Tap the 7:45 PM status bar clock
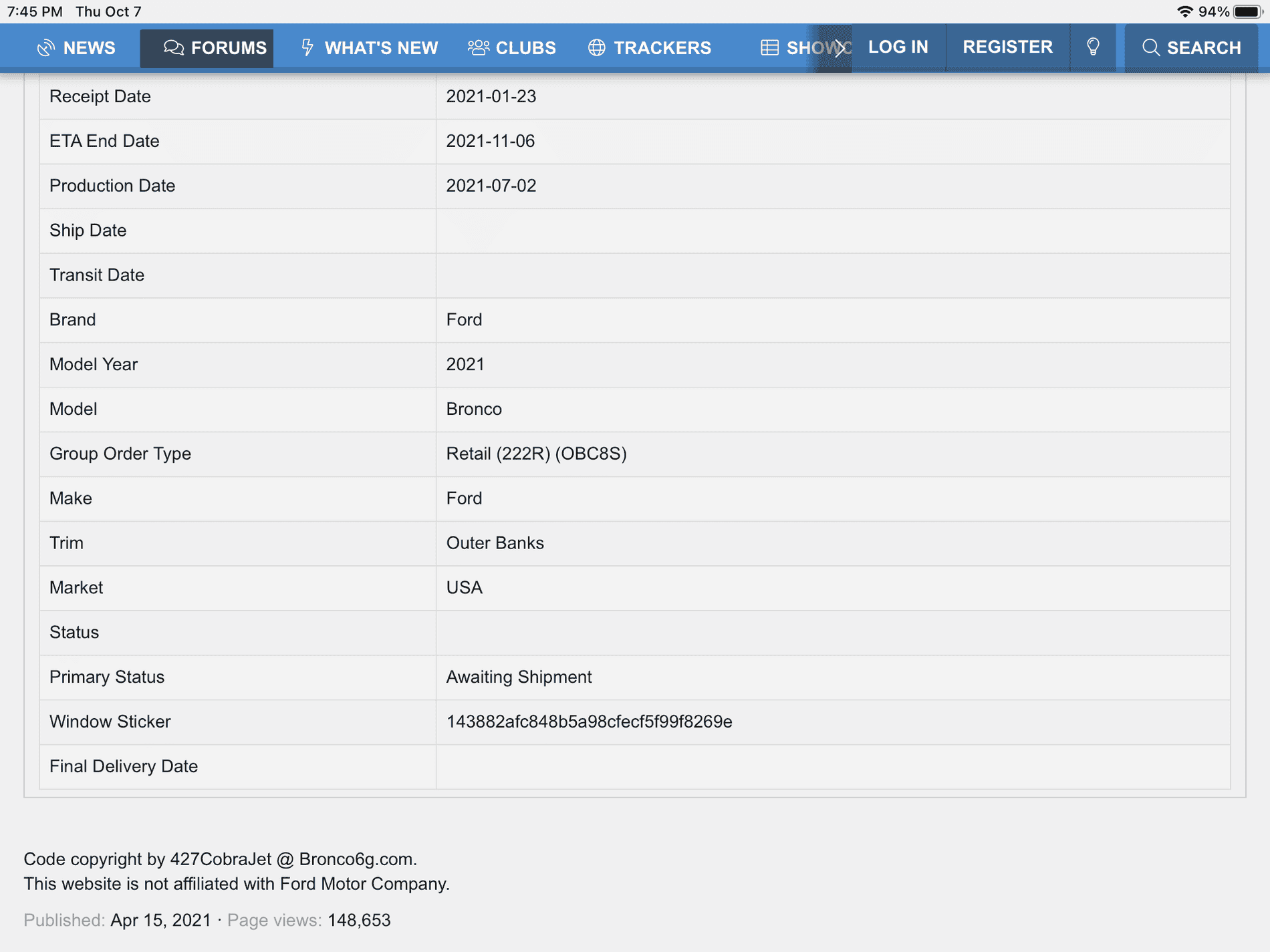The height and width of the screenshot is (952, 1270). [x=35, y=11]
